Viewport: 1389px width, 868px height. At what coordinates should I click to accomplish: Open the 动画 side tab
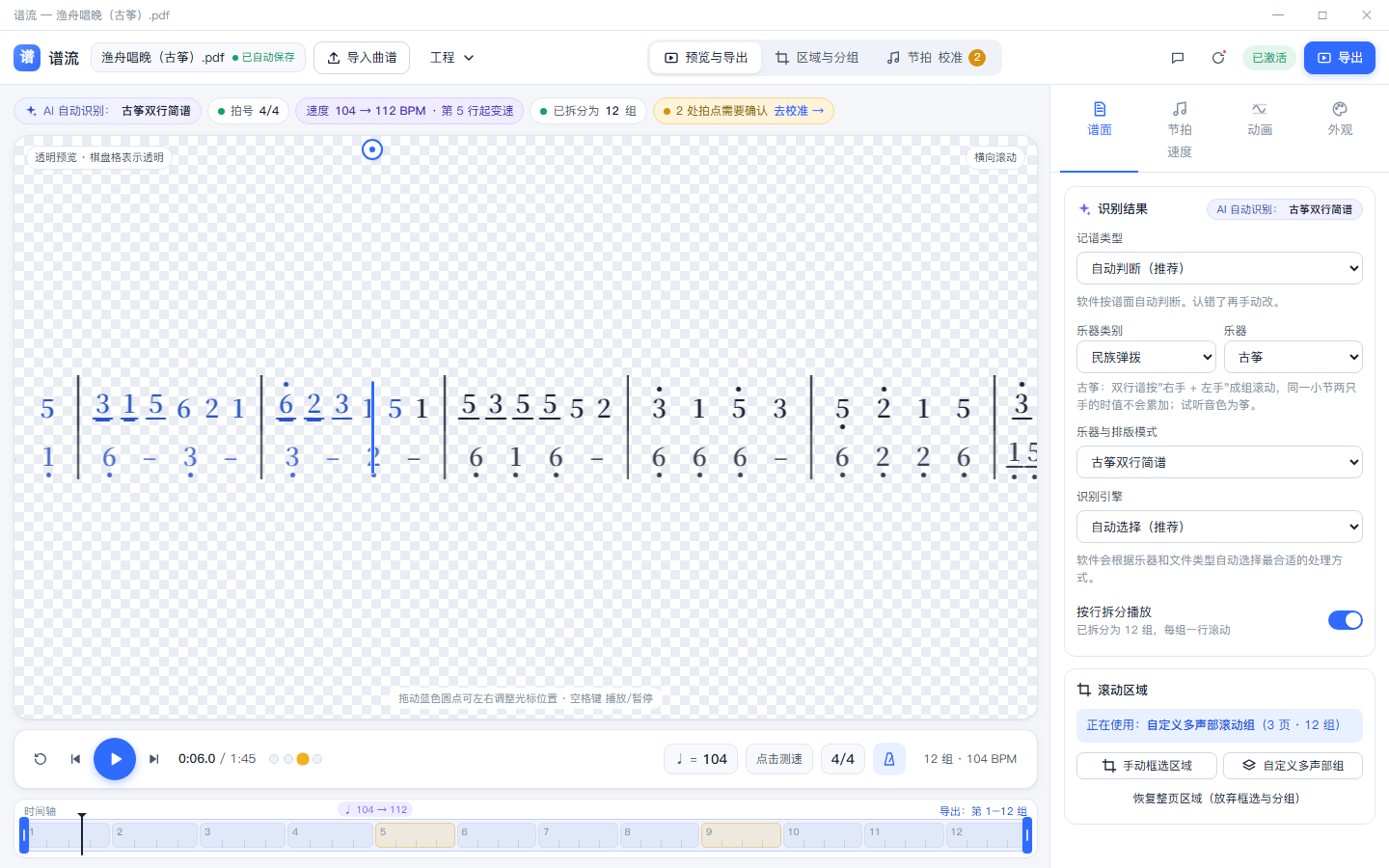click(1260, 120)
